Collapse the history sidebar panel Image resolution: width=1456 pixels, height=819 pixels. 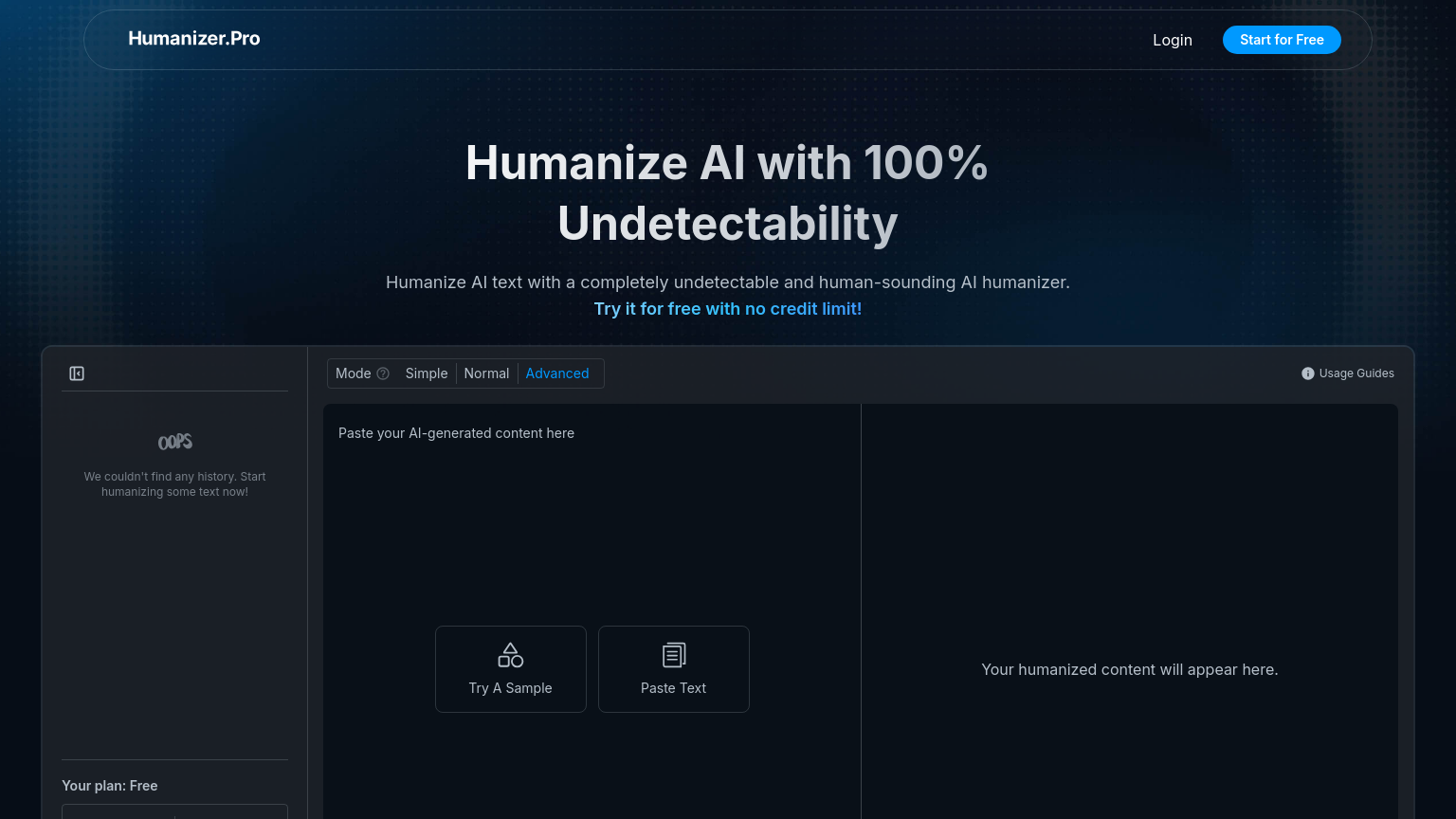click(x=77, y=373)
